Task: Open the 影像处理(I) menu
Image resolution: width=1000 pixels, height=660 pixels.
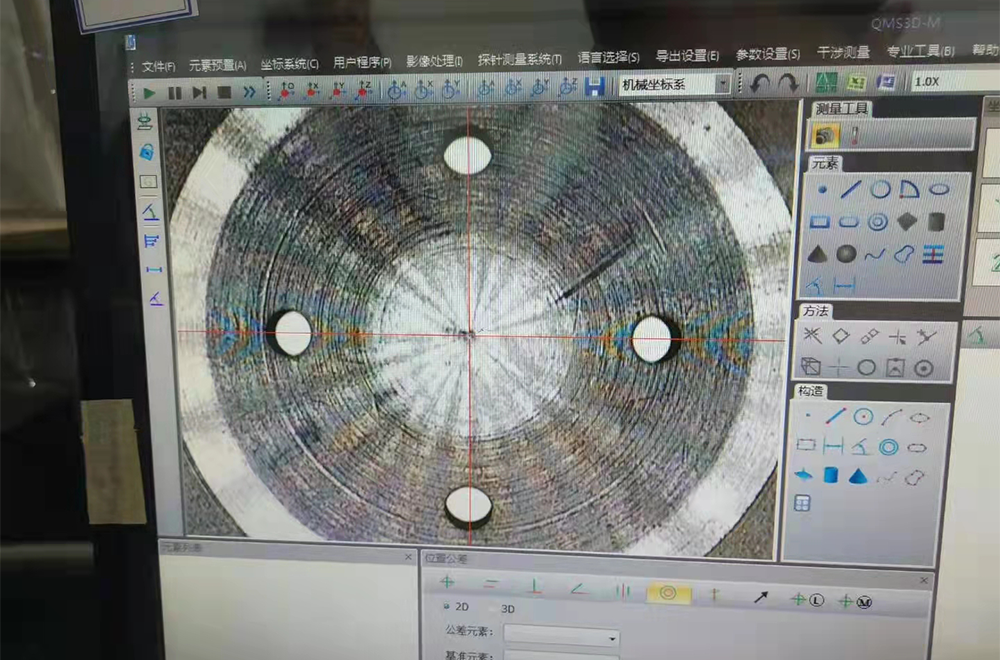Action: (x=434, y=61)
